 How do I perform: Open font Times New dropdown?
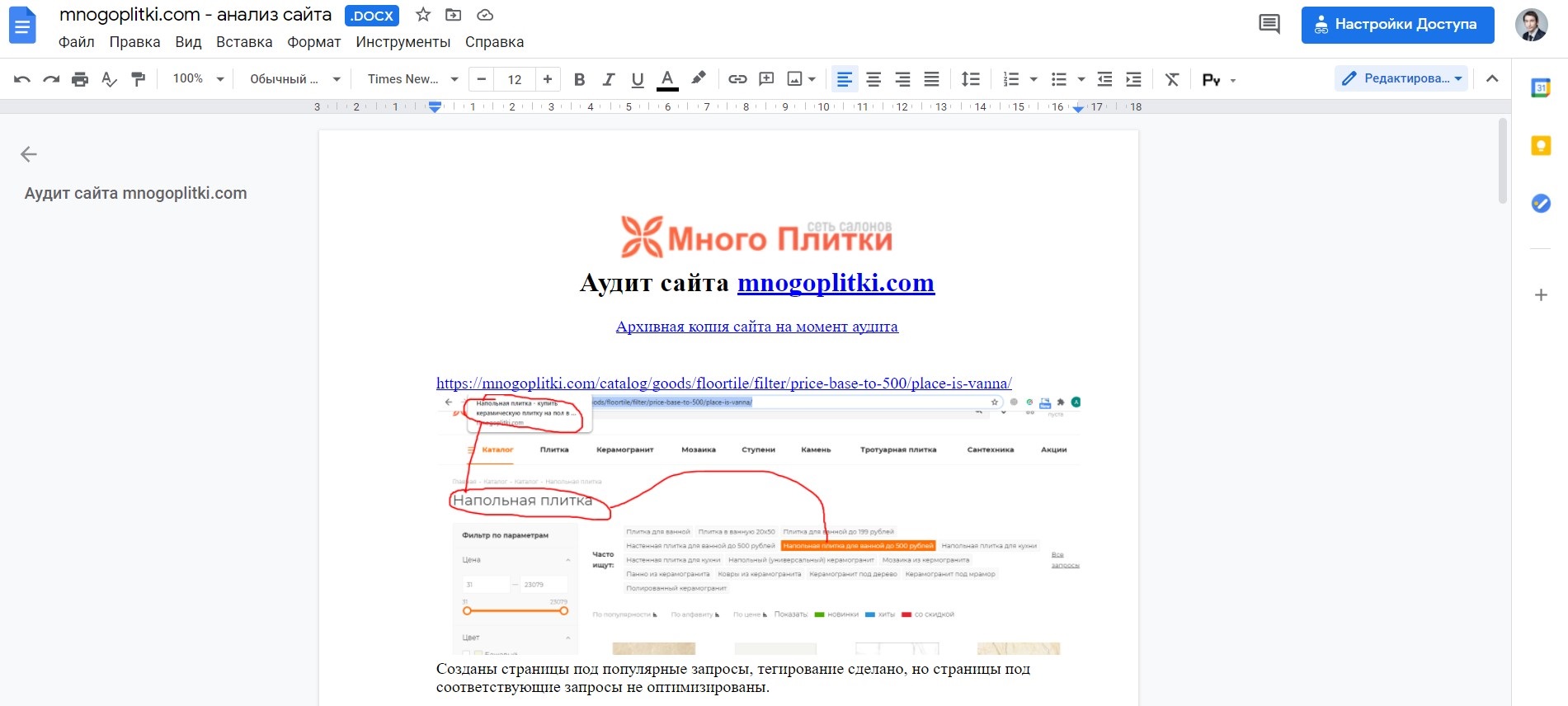pos(412,79)
